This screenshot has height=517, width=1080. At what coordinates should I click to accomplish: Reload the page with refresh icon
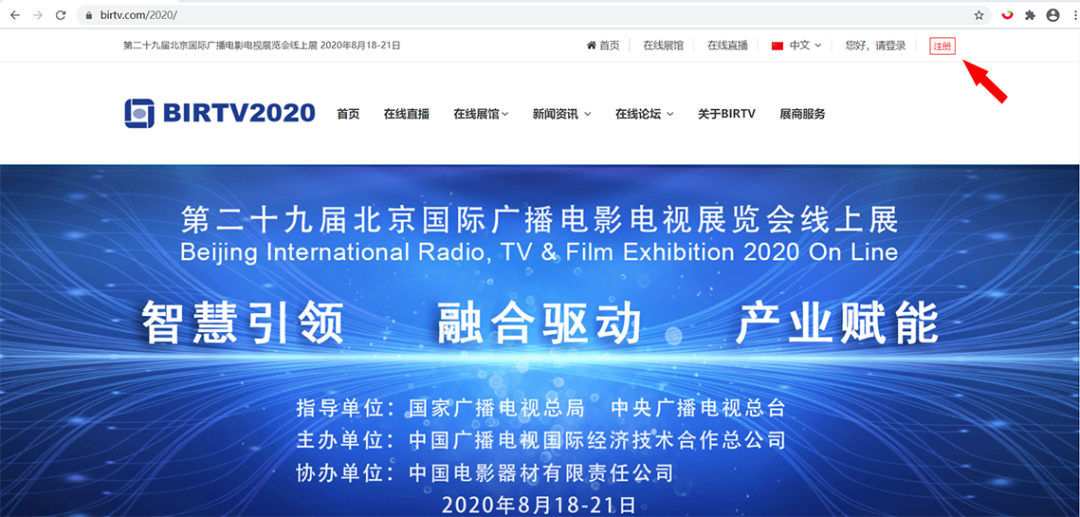tap(61, 15)
